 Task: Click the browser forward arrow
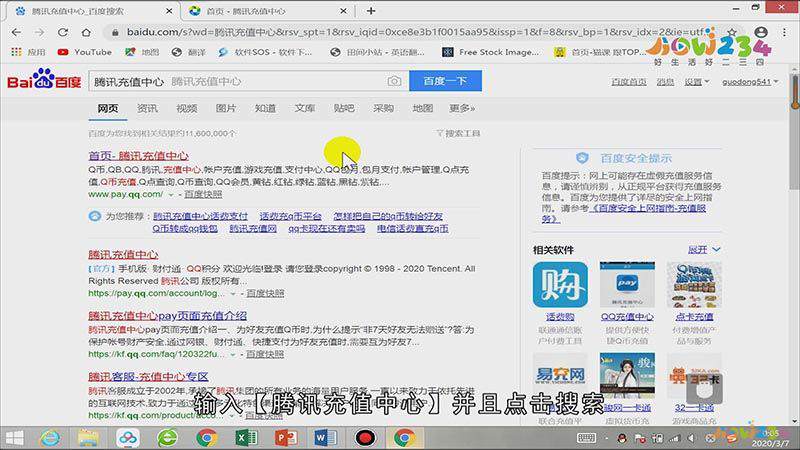click(x=39, y=32)
